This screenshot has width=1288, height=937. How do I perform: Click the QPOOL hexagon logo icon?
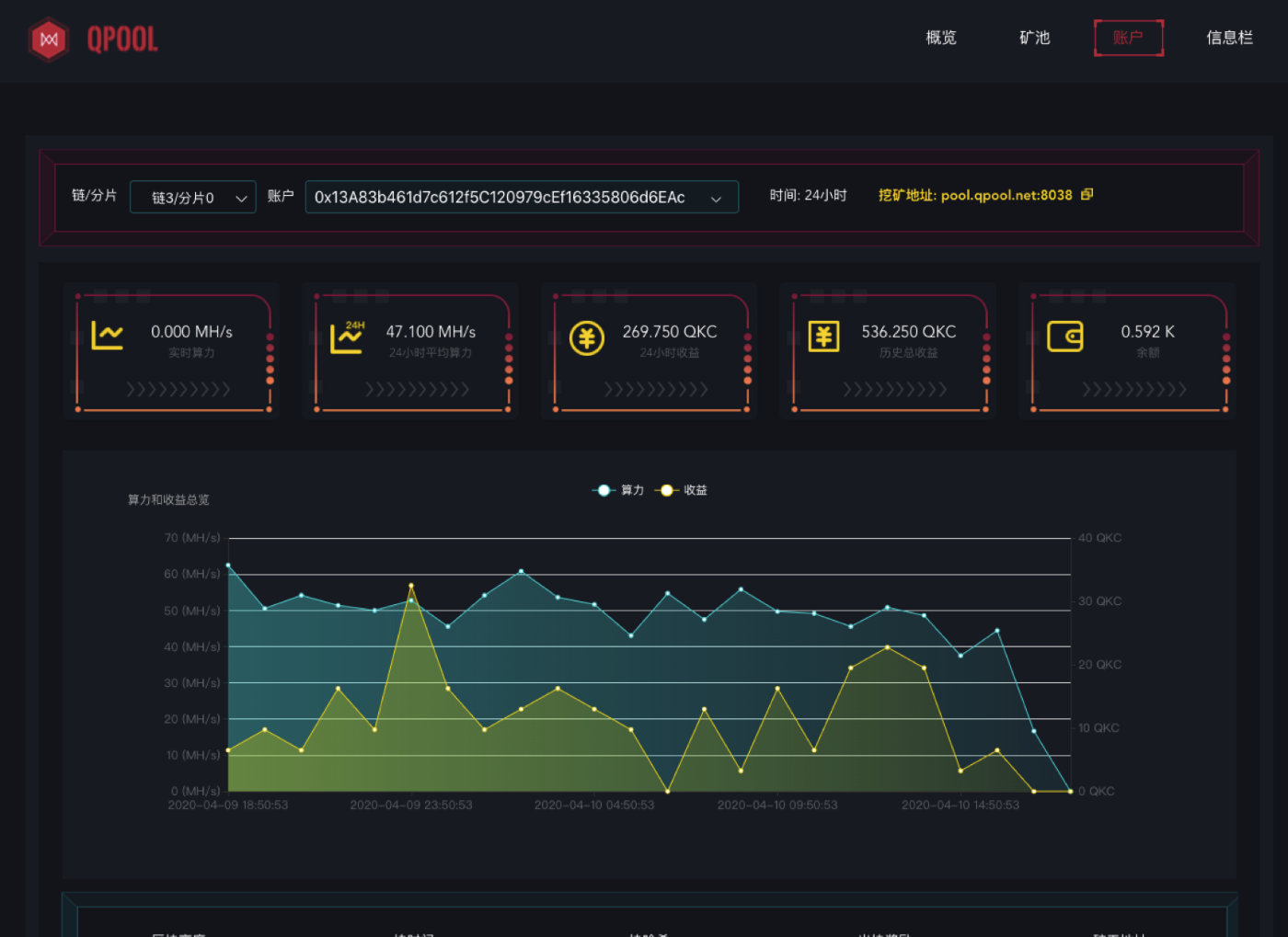pos(49,40)
